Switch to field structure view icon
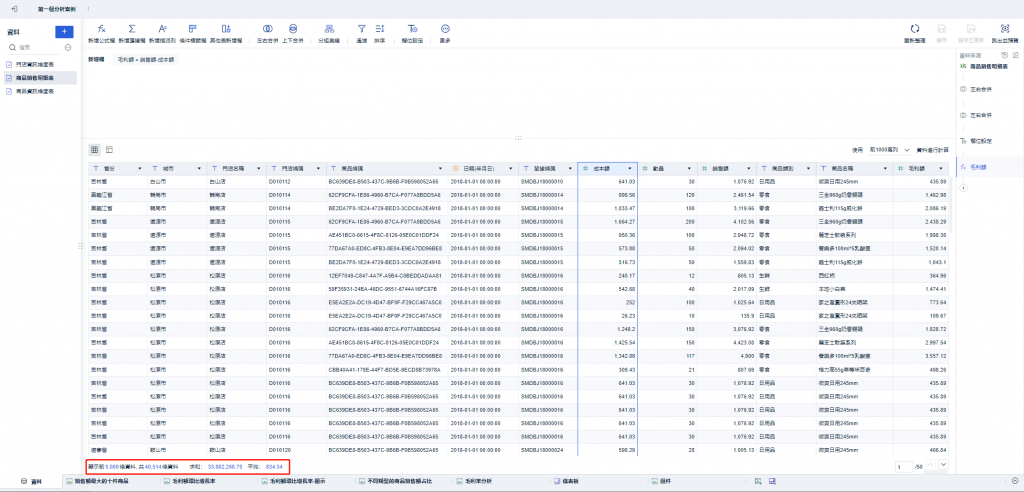This screenshot has width=1024, height=492. point(109,150)
